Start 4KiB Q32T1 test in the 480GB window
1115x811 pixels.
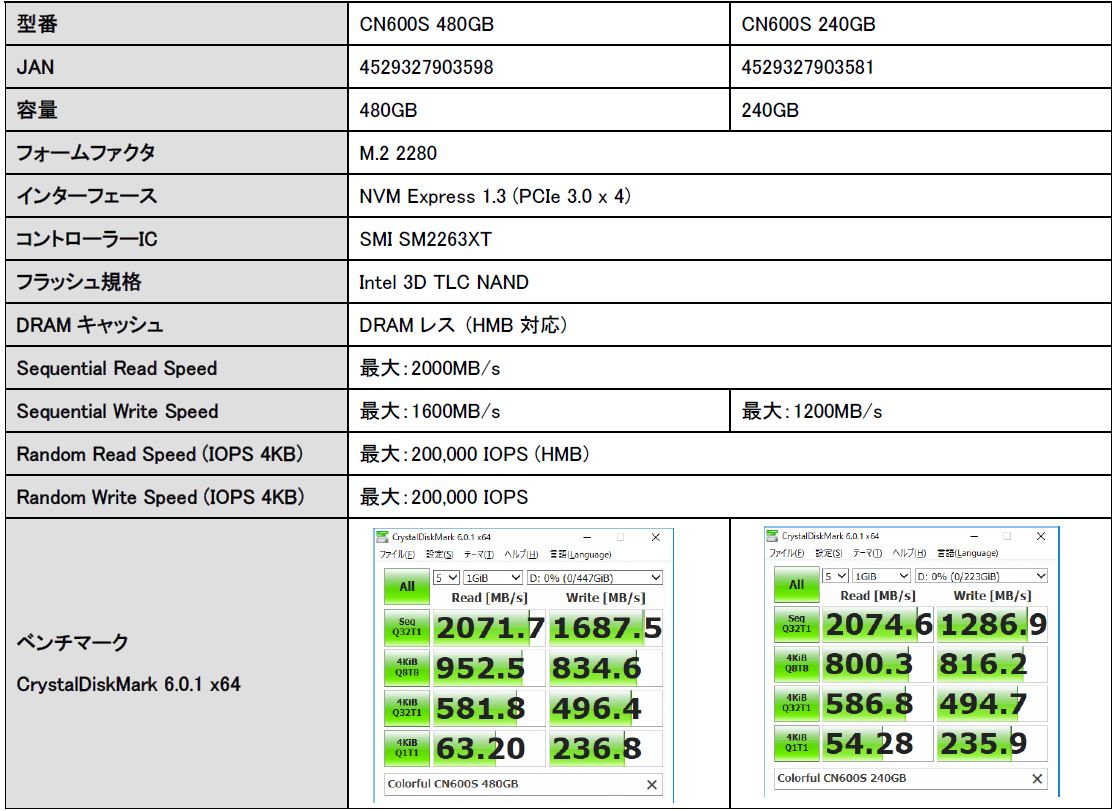coord(406,708)
